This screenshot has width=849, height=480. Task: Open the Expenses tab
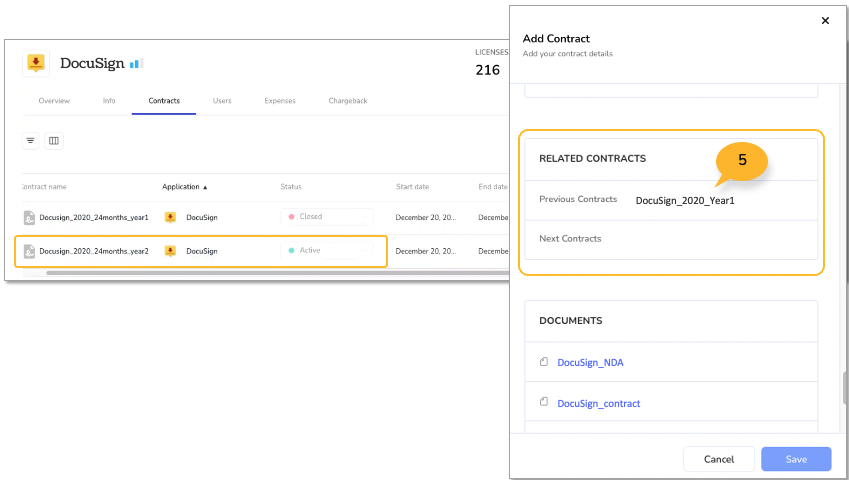tap(280, 101)
